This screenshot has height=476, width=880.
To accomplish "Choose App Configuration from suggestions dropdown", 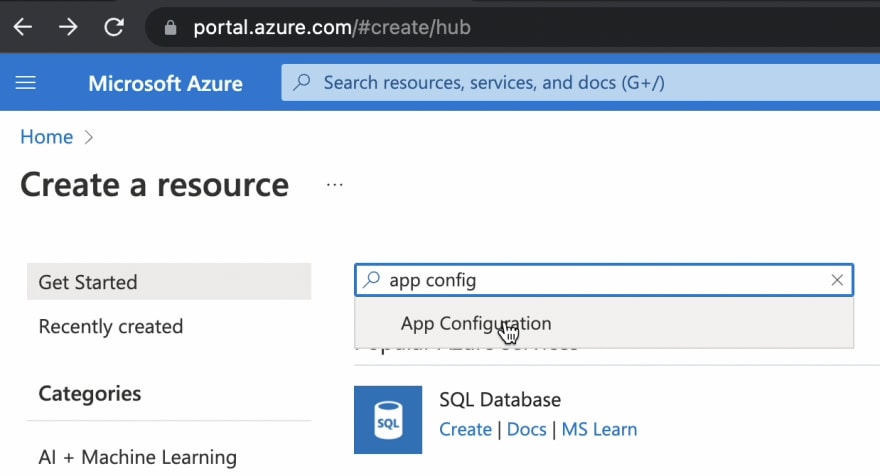I will pos(604,323).
